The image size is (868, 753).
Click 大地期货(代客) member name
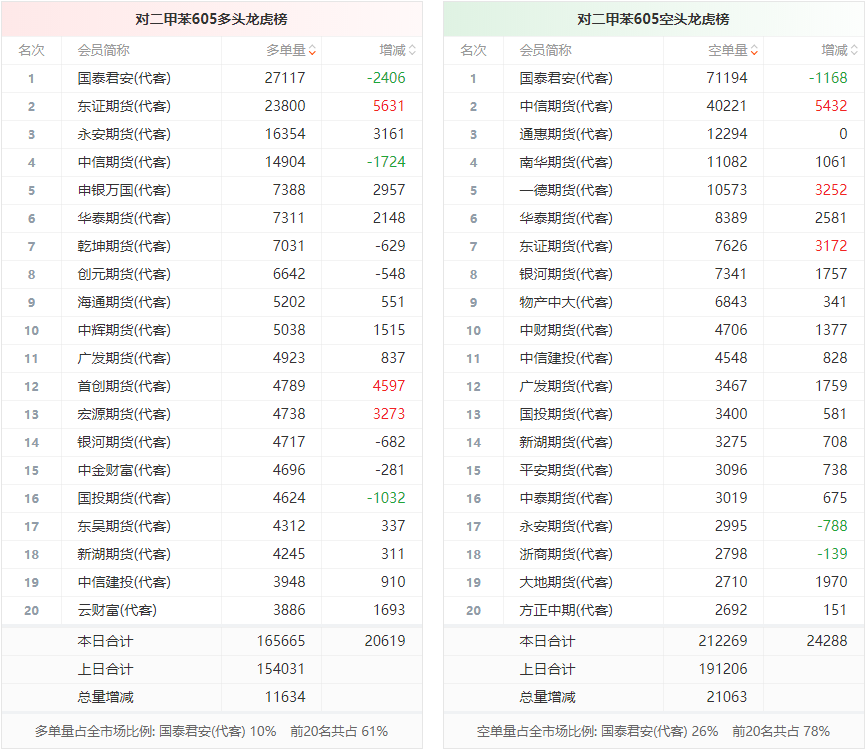pyautogui.click(x=566, y=582)
